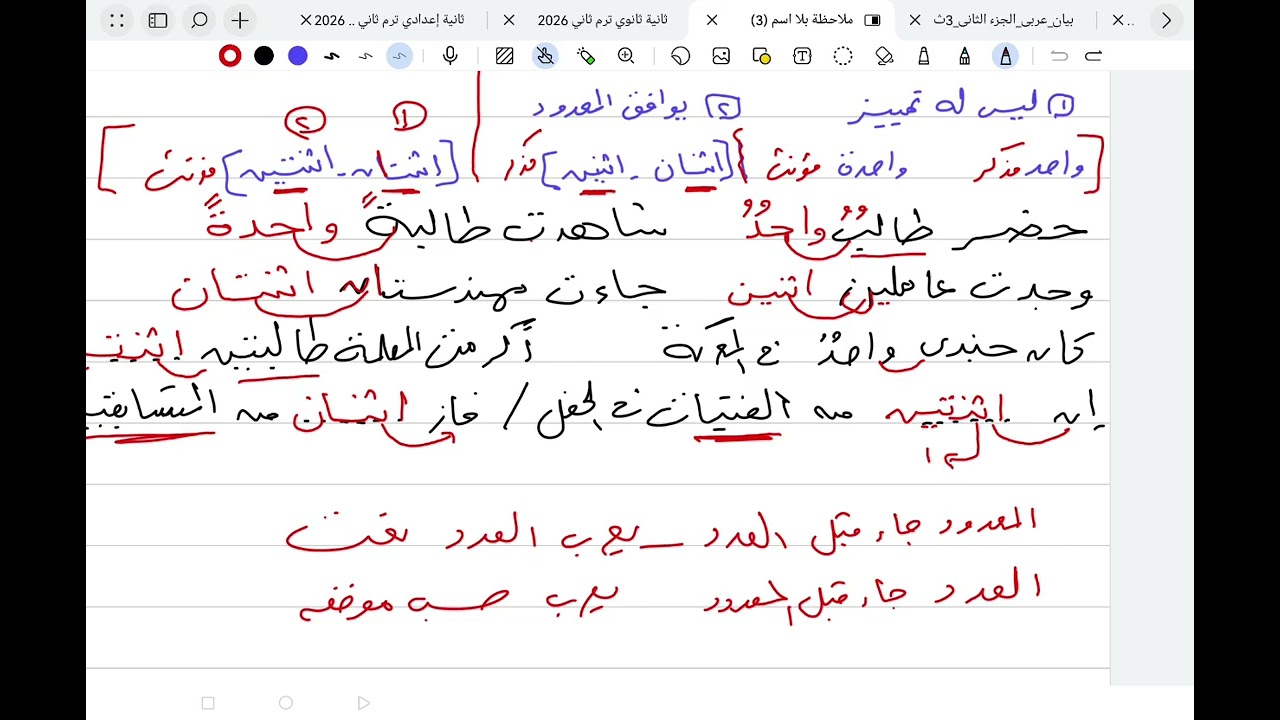
Task: Select the black pen color
Action: click(x=264, y=56)
